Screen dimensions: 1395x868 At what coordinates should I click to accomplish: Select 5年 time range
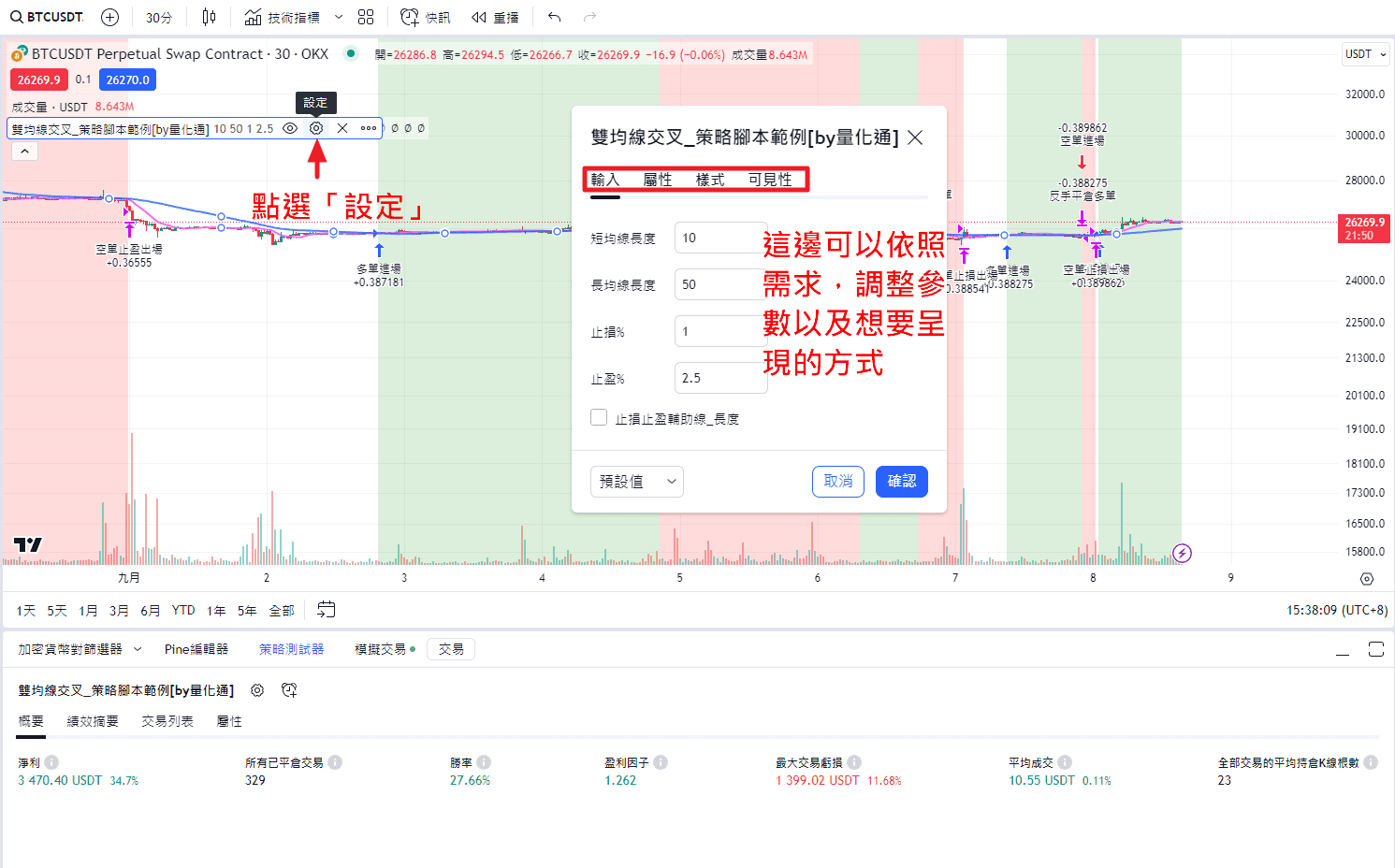(x=247, y=611)
